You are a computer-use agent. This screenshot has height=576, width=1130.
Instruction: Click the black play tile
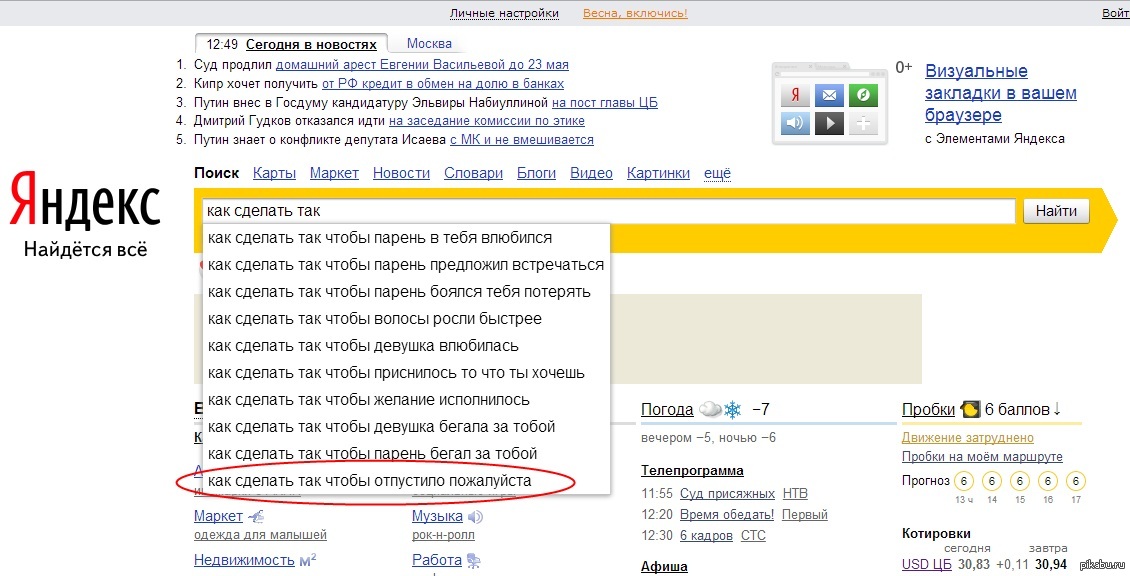(x=829, y=123)
